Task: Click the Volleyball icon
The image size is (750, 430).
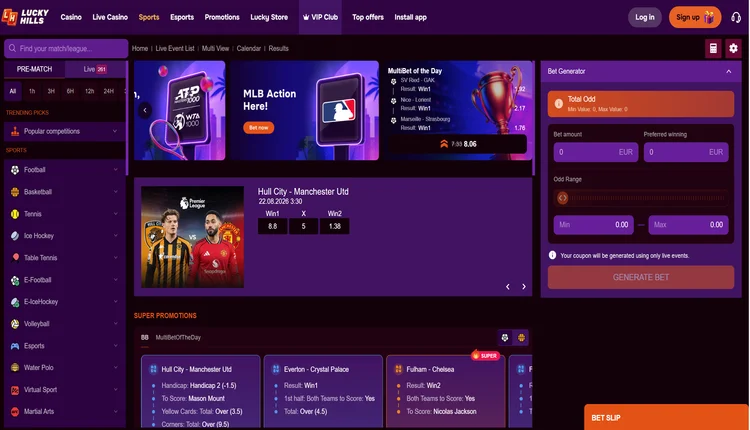Action: click(15, 324)
